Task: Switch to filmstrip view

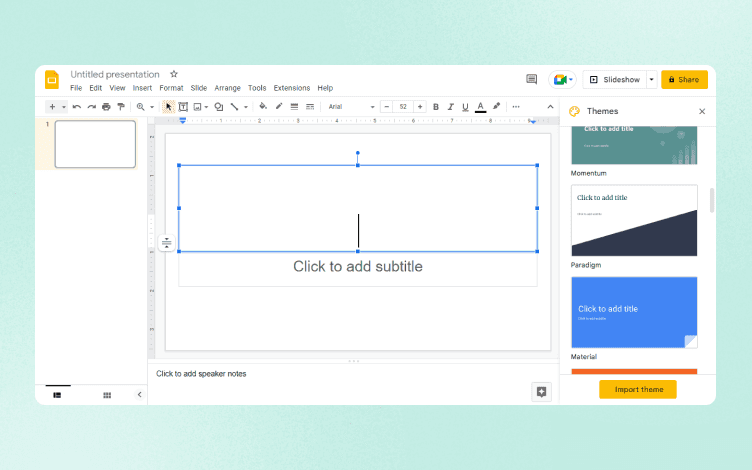Action: pyautogui.click(x=57, y=395)
